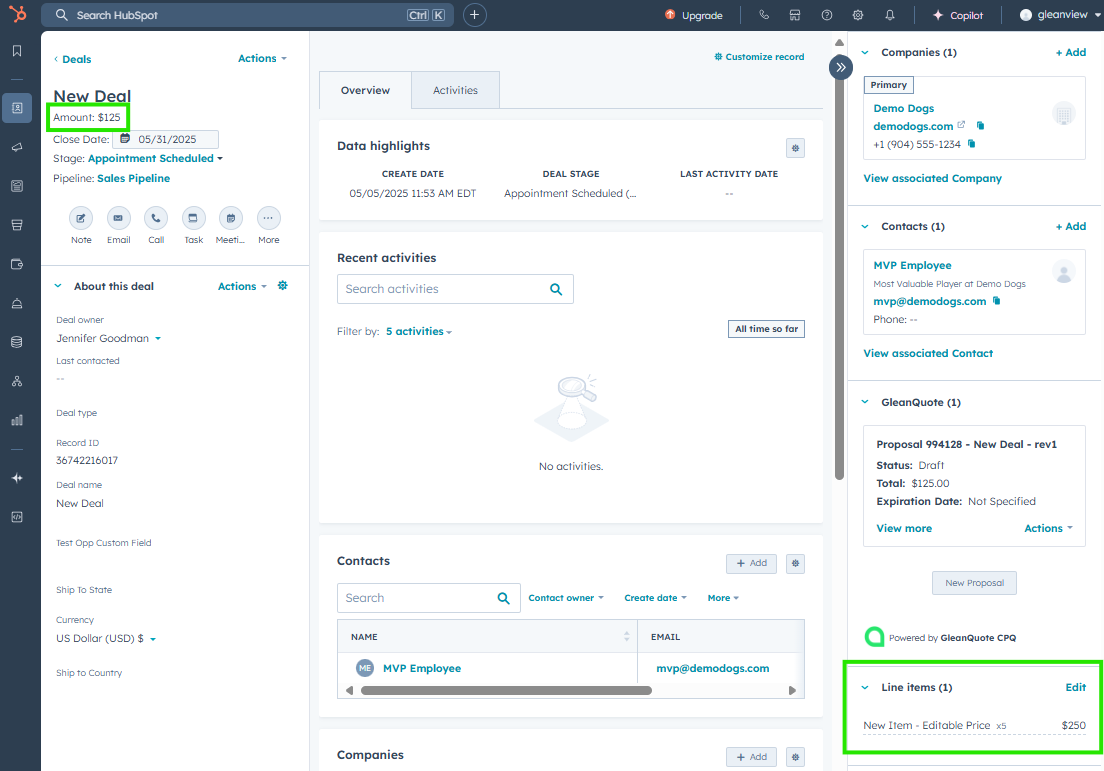
Task: Open the Data Management database sidebar icon
Action: pyautogui.click(x=17, y=342)
